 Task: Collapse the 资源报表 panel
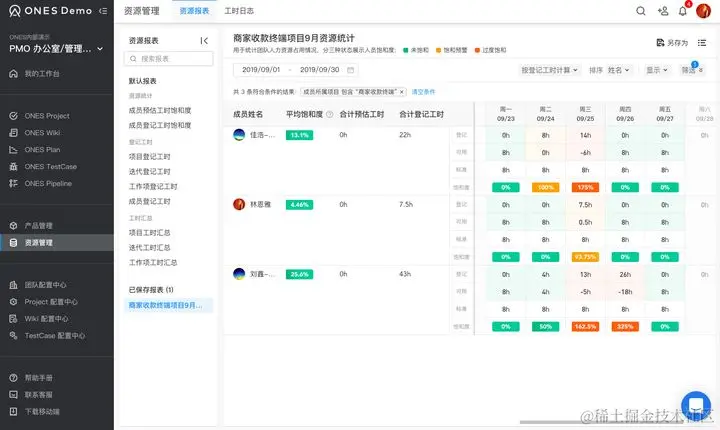[204, 41]
